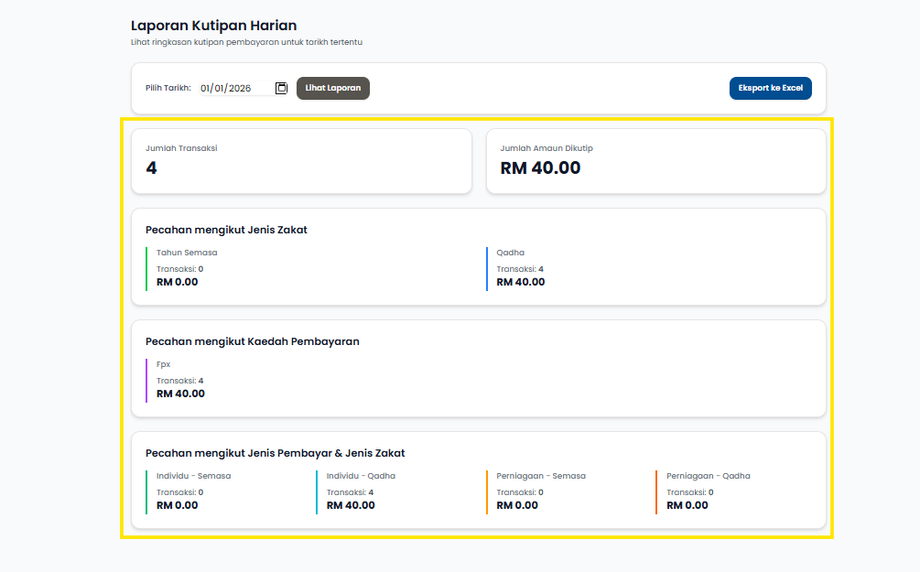Click the Laporan Kutipan Harian heading

214,26
